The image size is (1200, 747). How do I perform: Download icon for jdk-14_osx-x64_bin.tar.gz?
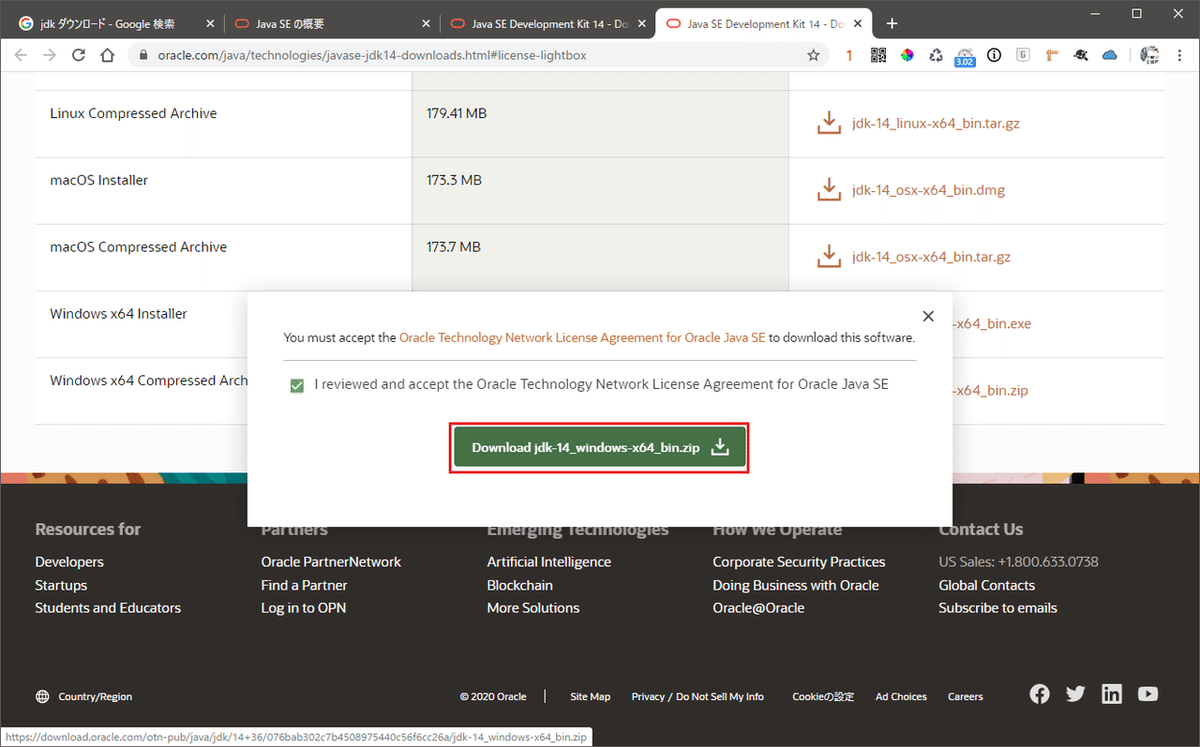828,256
